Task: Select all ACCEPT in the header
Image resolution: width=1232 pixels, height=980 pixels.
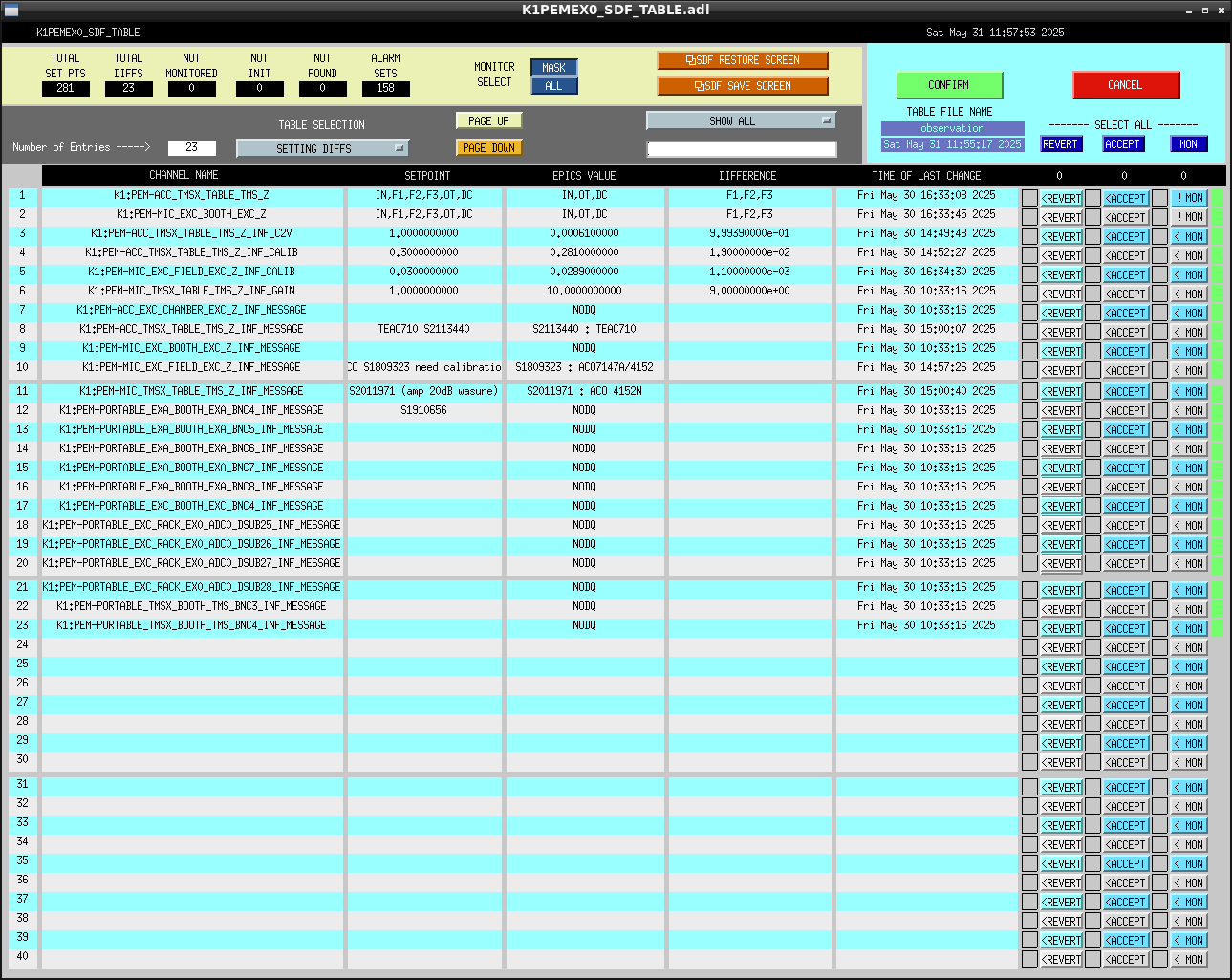Action: coord(1122,144)
